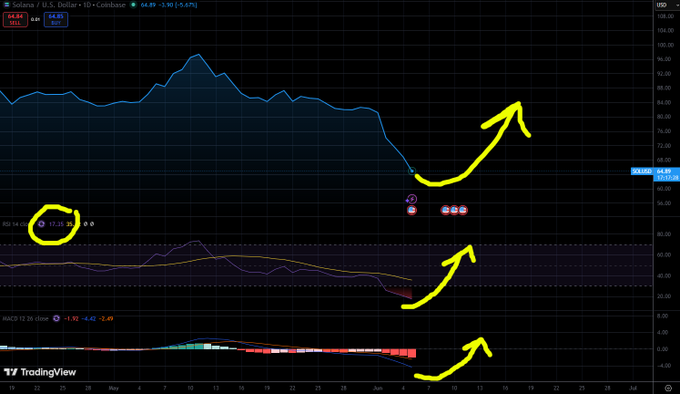Image resolution: width=680 pixels, height=394 pixels.
Task: Click the MACD indicator settings icon
Action: [x=56, y=319]
